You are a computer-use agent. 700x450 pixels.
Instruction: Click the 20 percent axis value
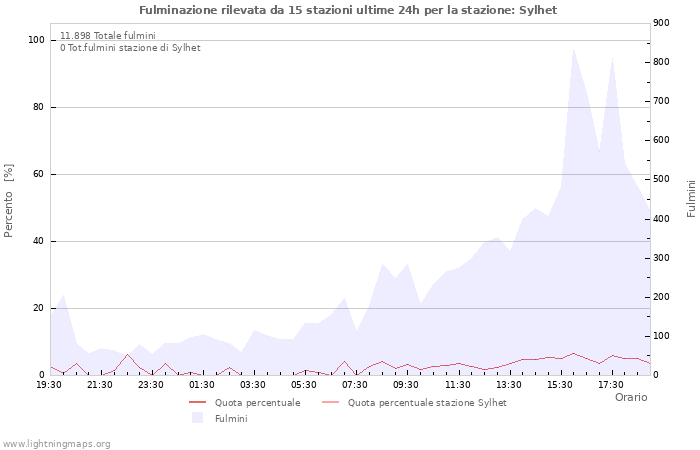38,308
